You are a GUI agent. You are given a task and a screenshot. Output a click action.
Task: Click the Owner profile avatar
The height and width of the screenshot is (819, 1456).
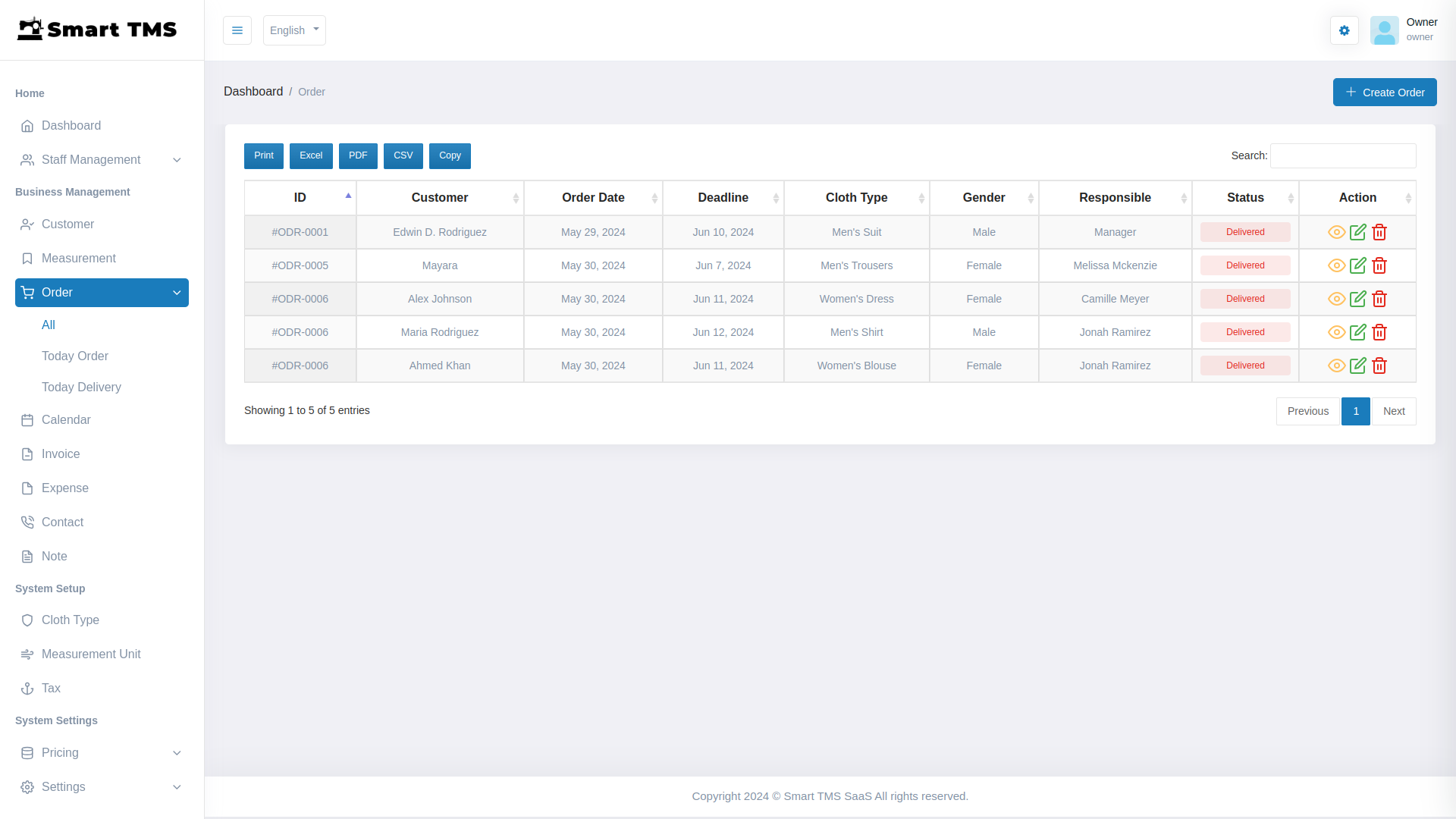click(1384, 30)
